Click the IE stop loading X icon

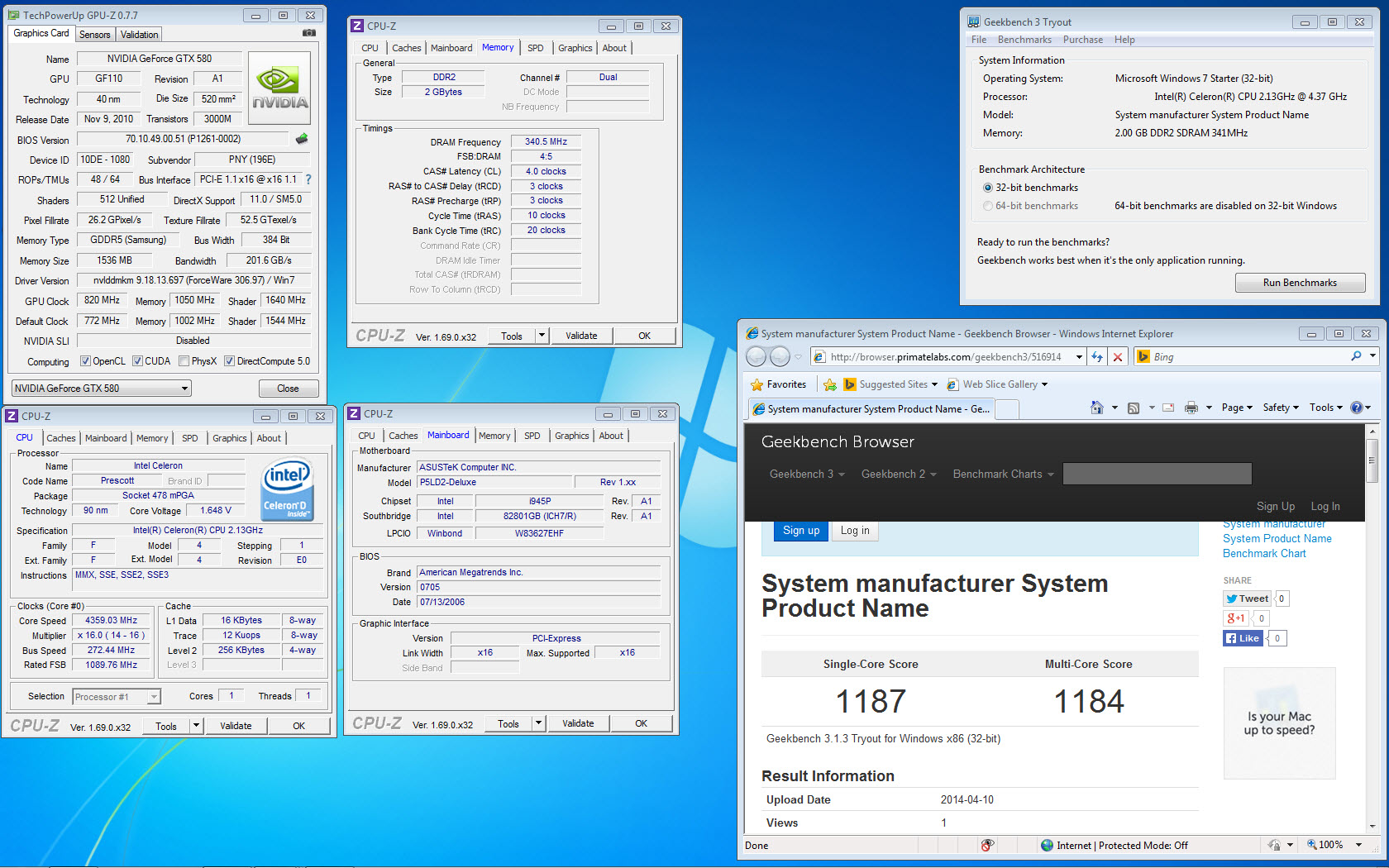(x=1118, y=356)
